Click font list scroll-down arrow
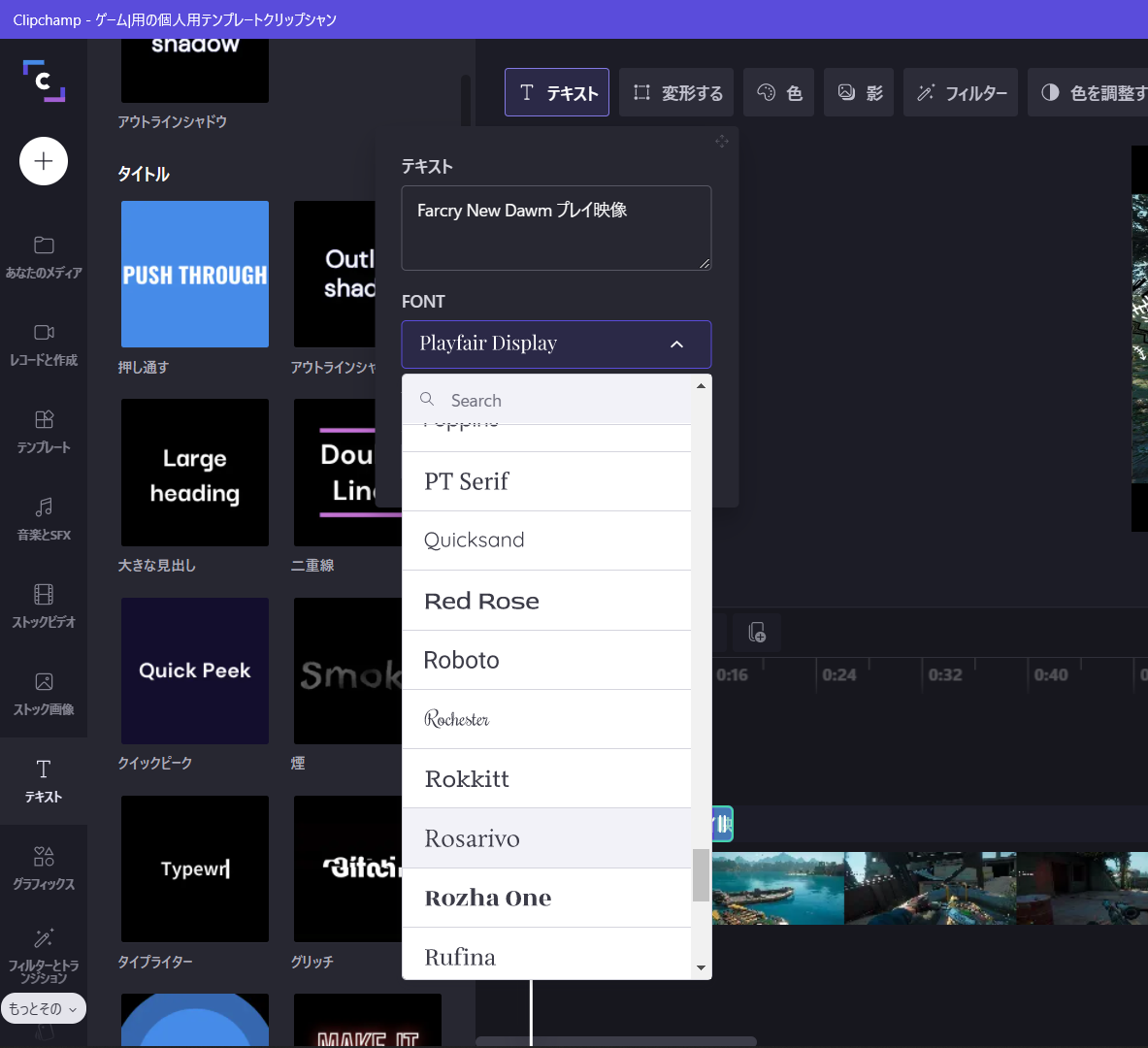Viewport: 1148px width, 1048px height. tap(701, 968)
